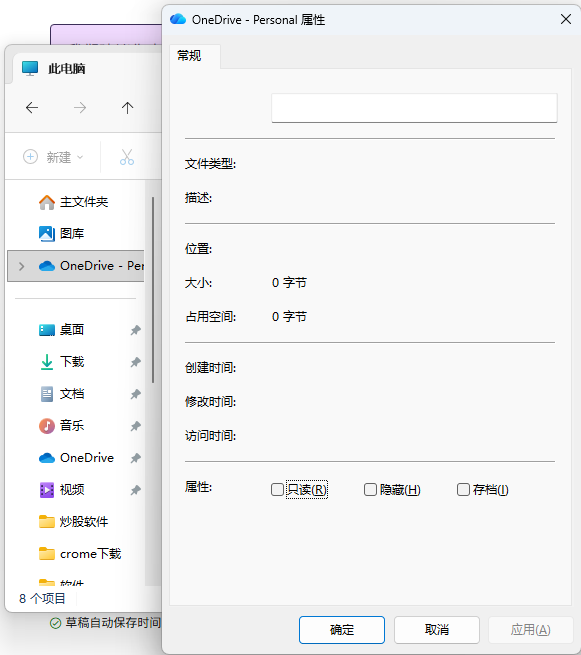Click the green download arrow icon
This screenshot has width=581, height=655.
tap(47, 362)
